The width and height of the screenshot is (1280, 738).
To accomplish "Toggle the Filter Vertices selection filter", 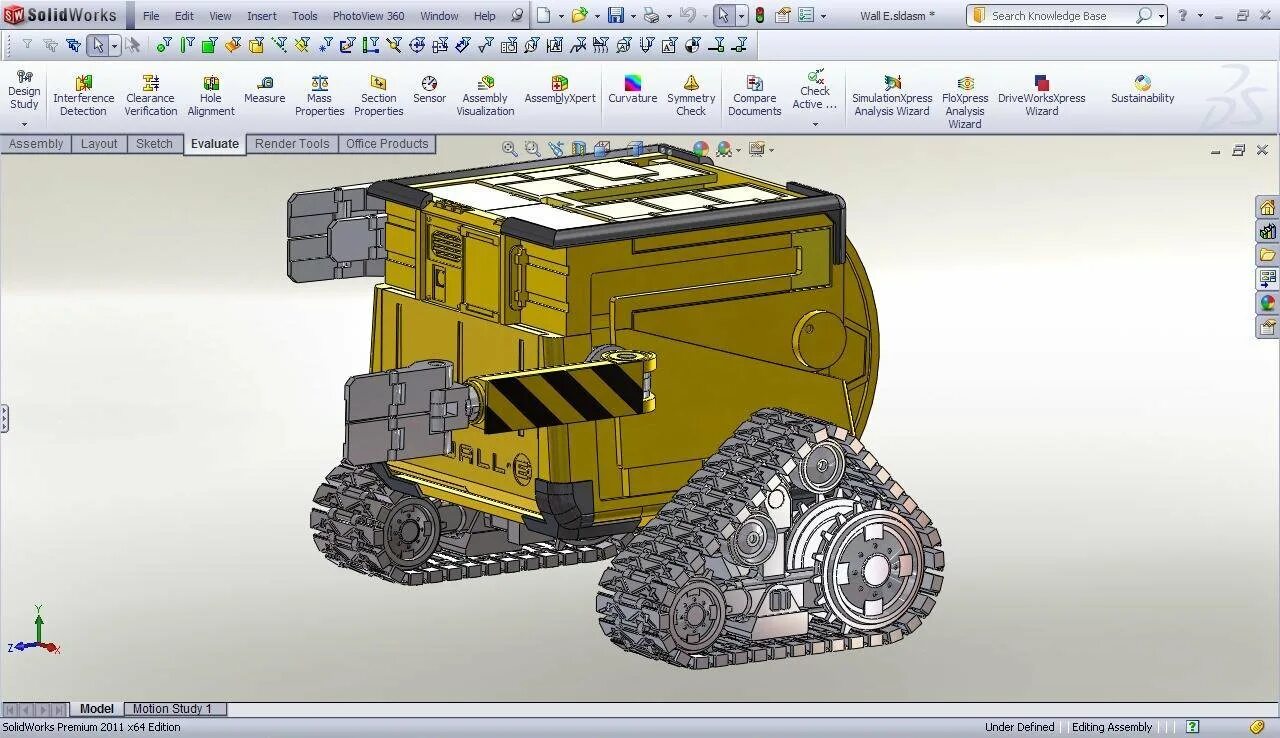I will tap(164, 45).
